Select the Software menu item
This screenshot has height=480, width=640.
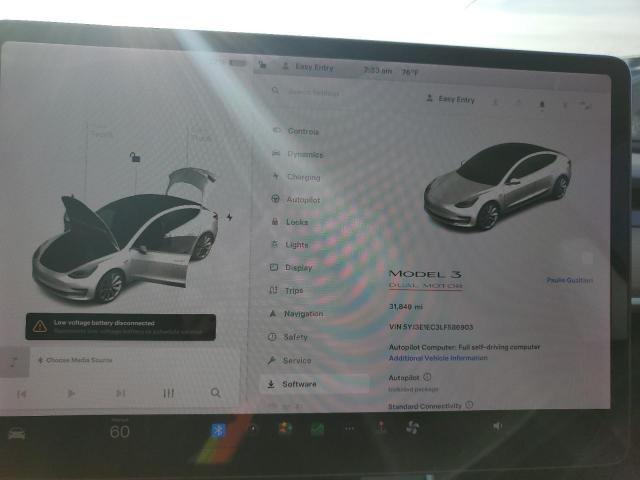pyautogui.click(x=314, y=384)
